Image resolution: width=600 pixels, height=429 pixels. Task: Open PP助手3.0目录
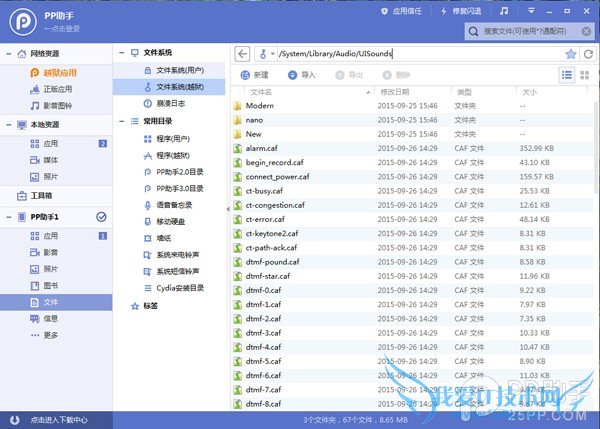tap(174, 188)
